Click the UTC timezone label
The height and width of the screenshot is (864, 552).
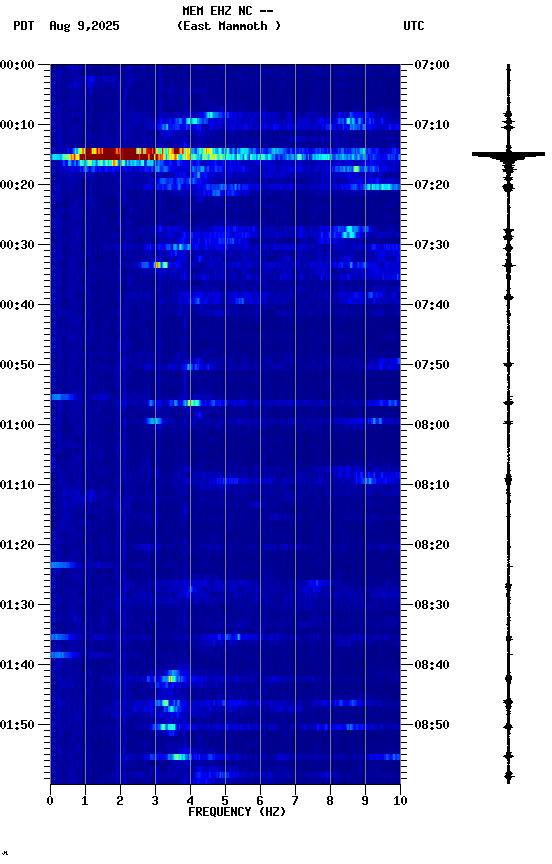click(414, 26)
